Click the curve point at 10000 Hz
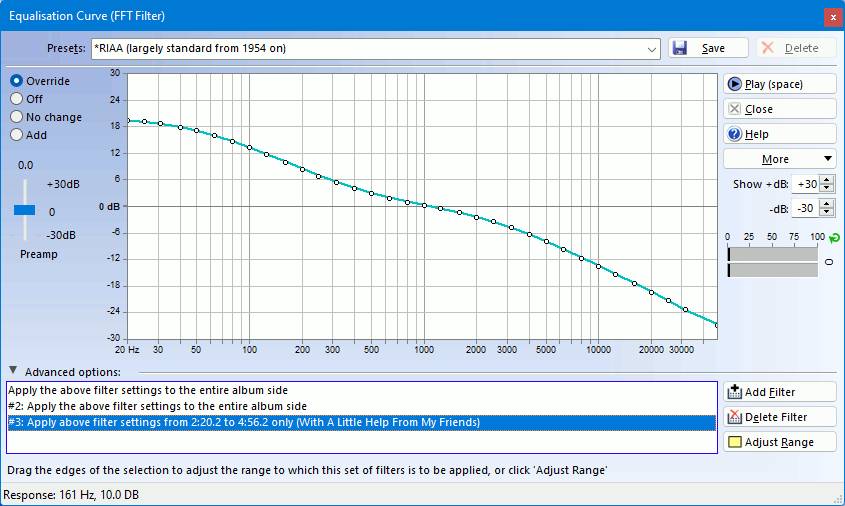This screenshot has width=845, height=506. [x=598, y=266]
